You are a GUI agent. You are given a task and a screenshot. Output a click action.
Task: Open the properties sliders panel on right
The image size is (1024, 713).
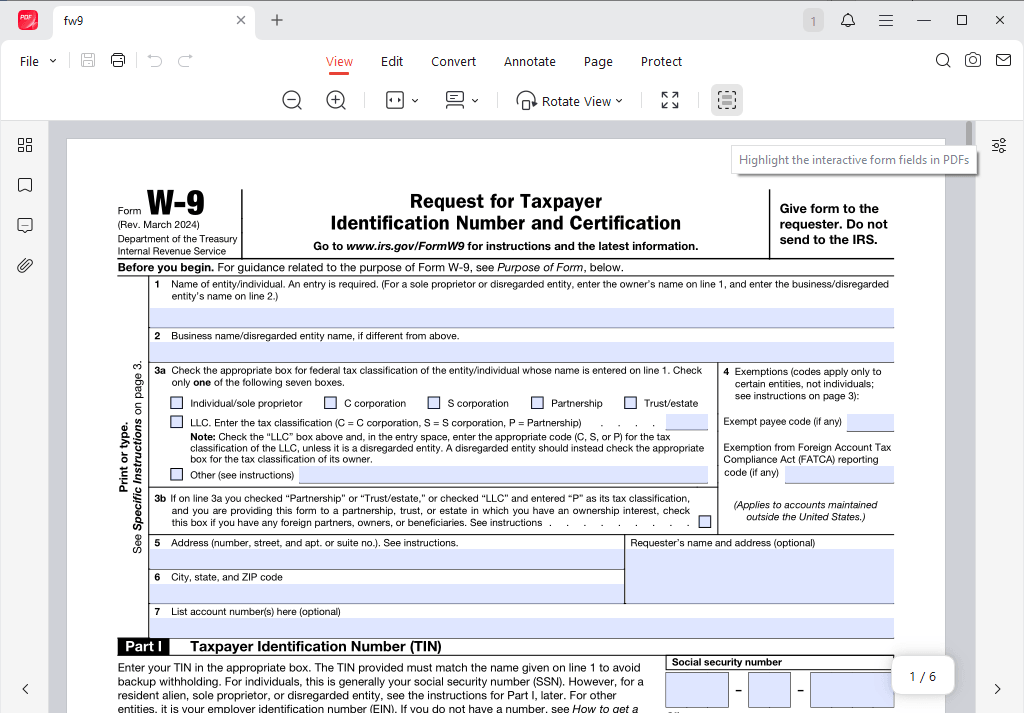(999, 146)
